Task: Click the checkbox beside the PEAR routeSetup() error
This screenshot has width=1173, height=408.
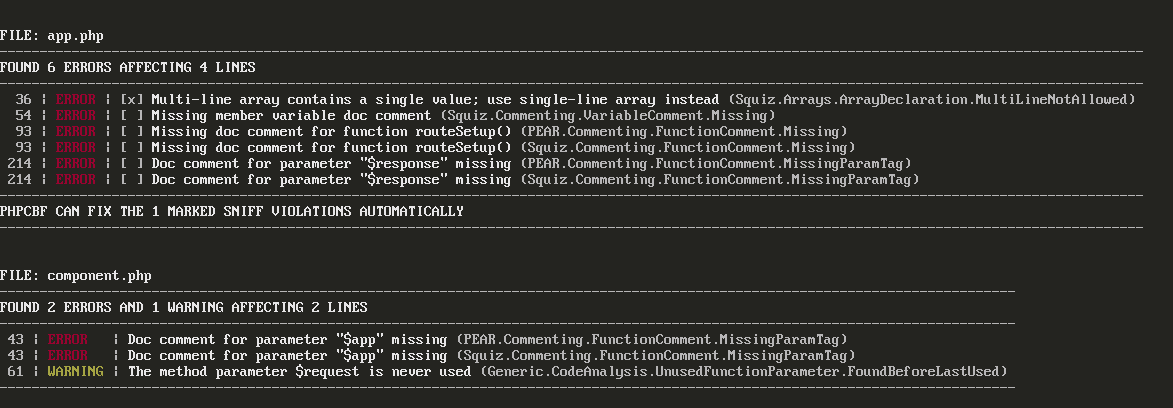Action: (131, 132)
